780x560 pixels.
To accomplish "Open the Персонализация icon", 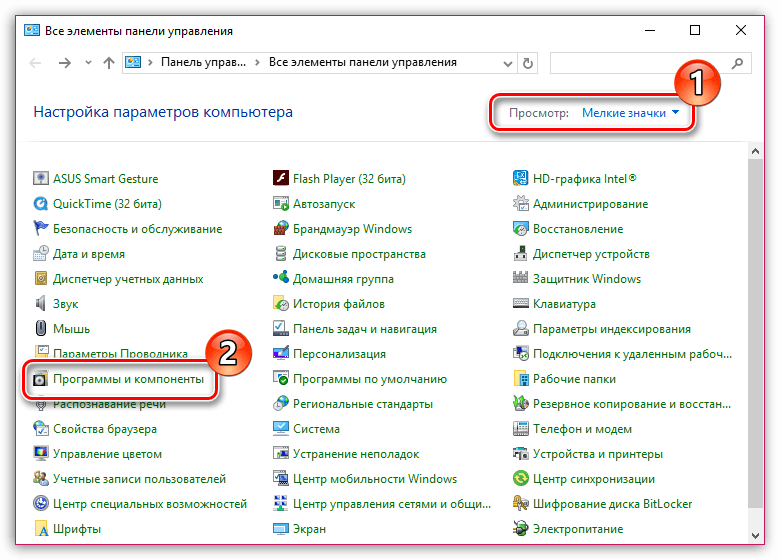I will pyautogui.click(x=281, y=353).
